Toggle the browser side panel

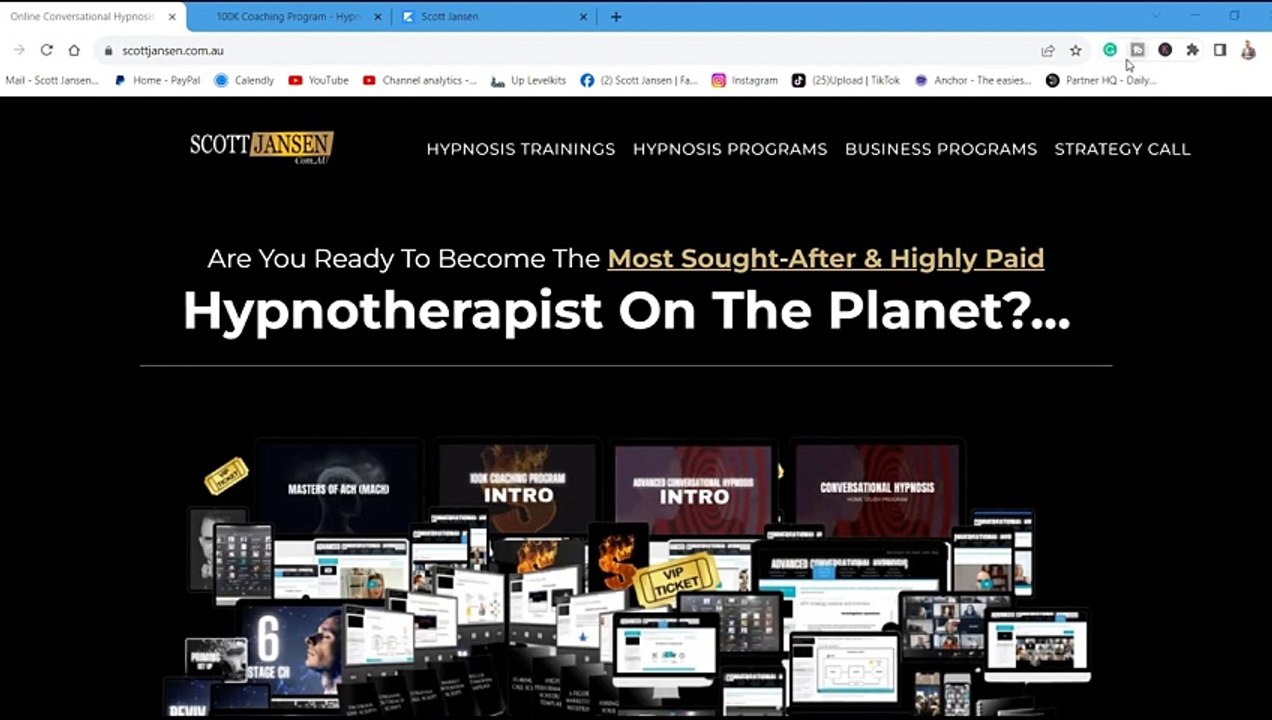click(x=1220, y=50)
